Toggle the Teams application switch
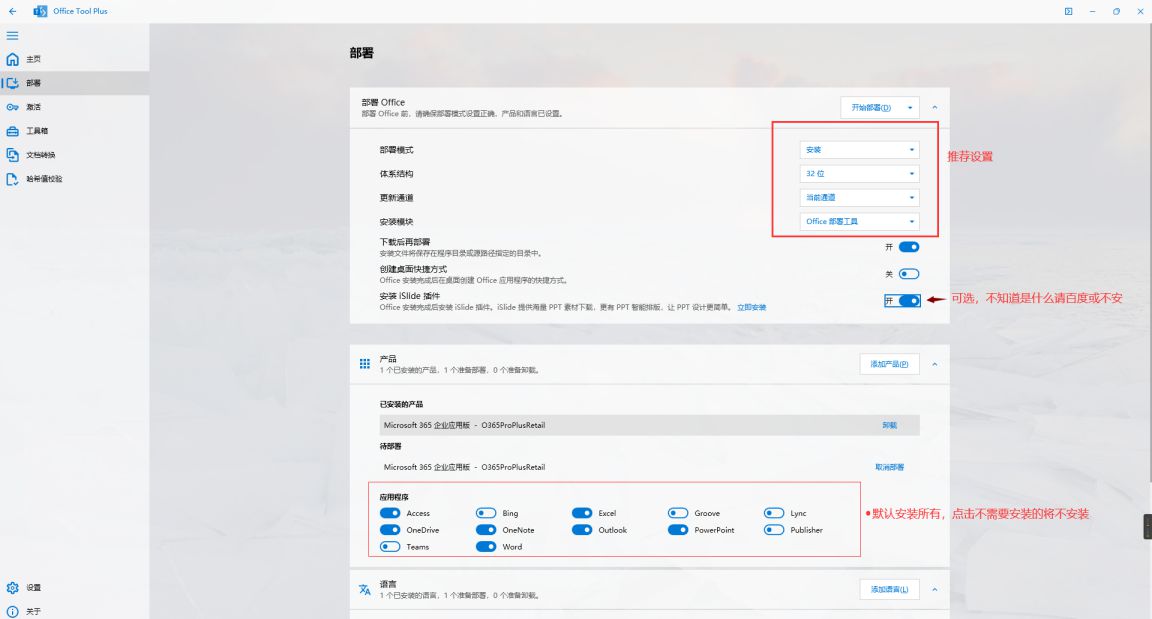Screen dimensions: 1152x619 point(390,546)
